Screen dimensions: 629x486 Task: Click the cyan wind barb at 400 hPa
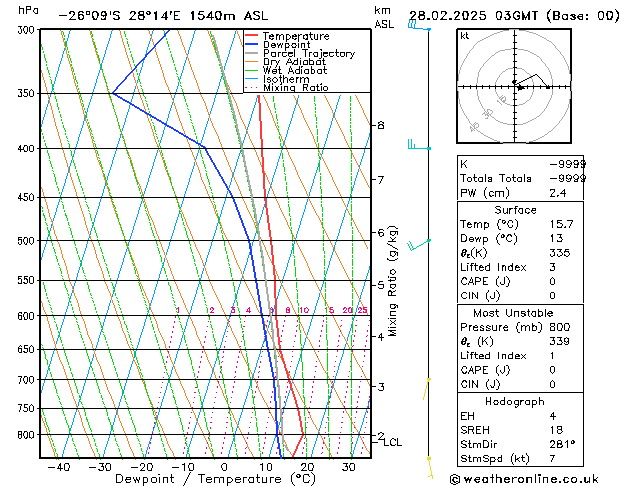coord(419,145)
